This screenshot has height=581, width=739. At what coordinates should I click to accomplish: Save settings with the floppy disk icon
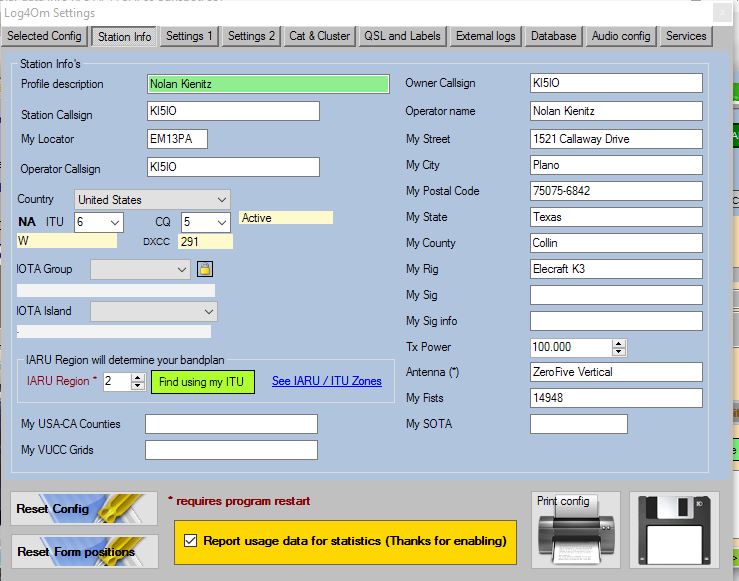674,530
